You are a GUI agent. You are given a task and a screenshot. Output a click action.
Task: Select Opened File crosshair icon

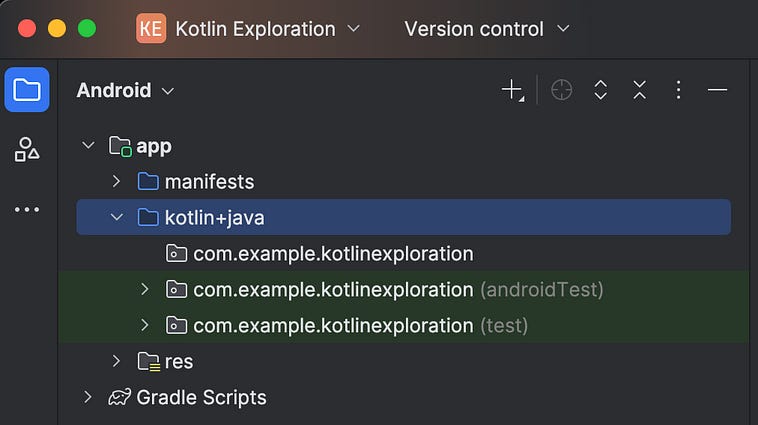tap(562, 90)
